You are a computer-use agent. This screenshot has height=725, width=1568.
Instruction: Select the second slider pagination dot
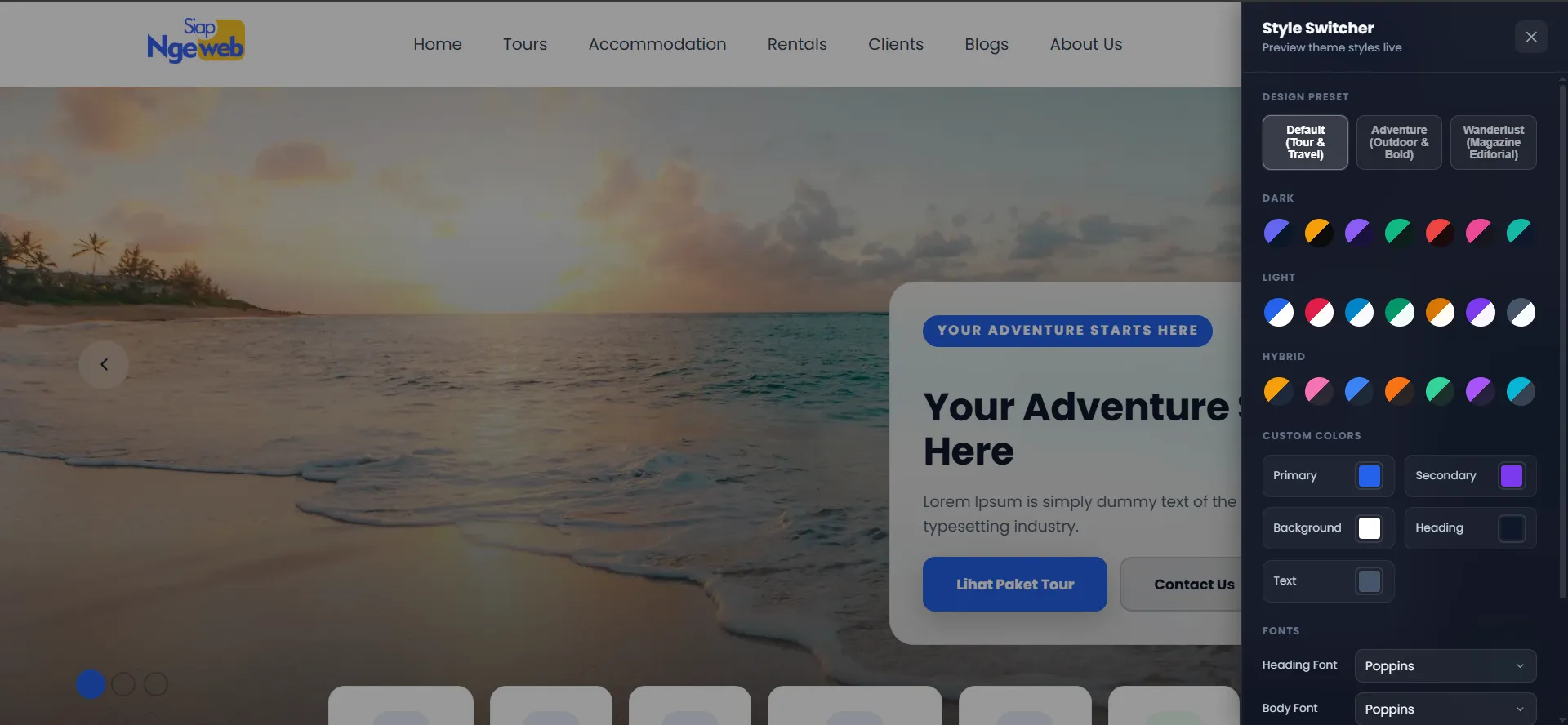tap(123, 684)
